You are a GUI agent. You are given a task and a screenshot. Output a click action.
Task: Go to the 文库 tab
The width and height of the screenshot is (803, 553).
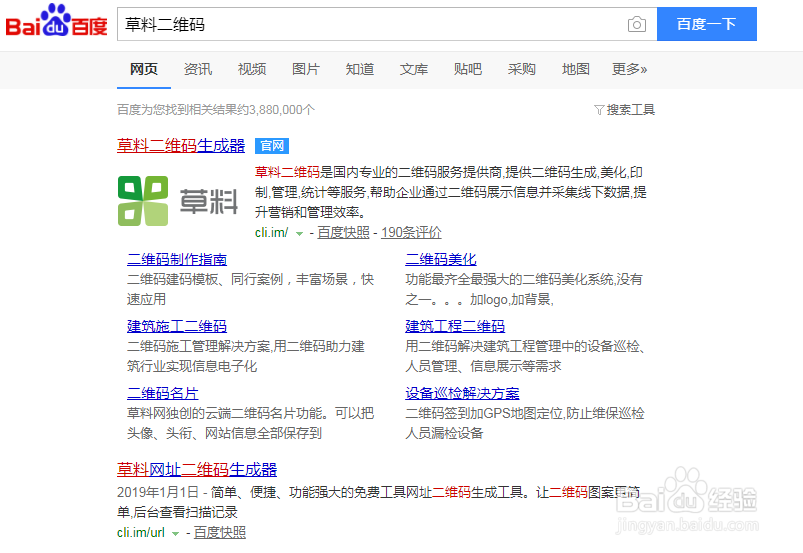pyautogui.click(x=414, y=69)
